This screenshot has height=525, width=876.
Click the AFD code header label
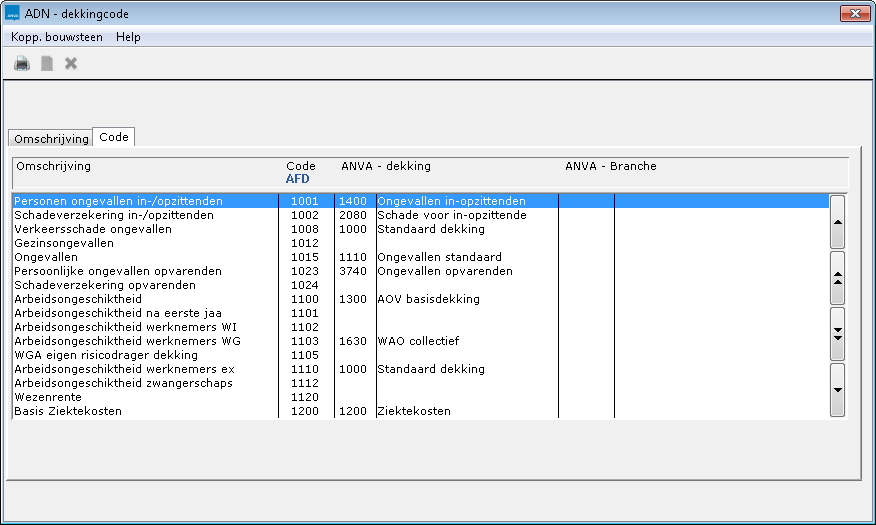coord(298,179)
